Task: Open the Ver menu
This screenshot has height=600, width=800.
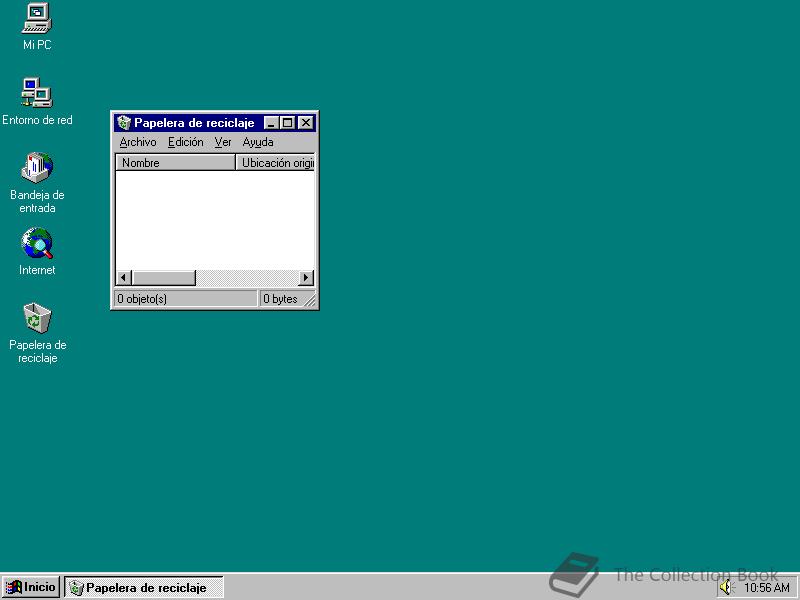Action: coord(222,142)
